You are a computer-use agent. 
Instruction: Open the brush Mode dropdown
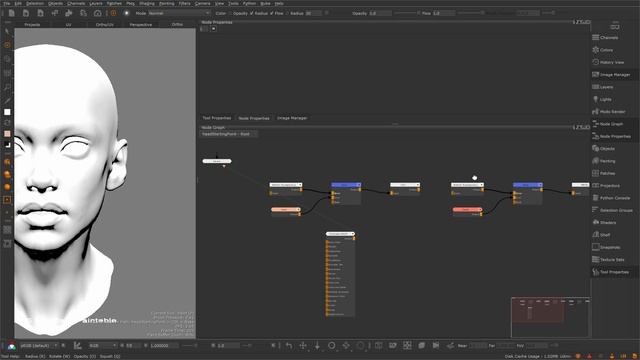[x=179, y=13]
